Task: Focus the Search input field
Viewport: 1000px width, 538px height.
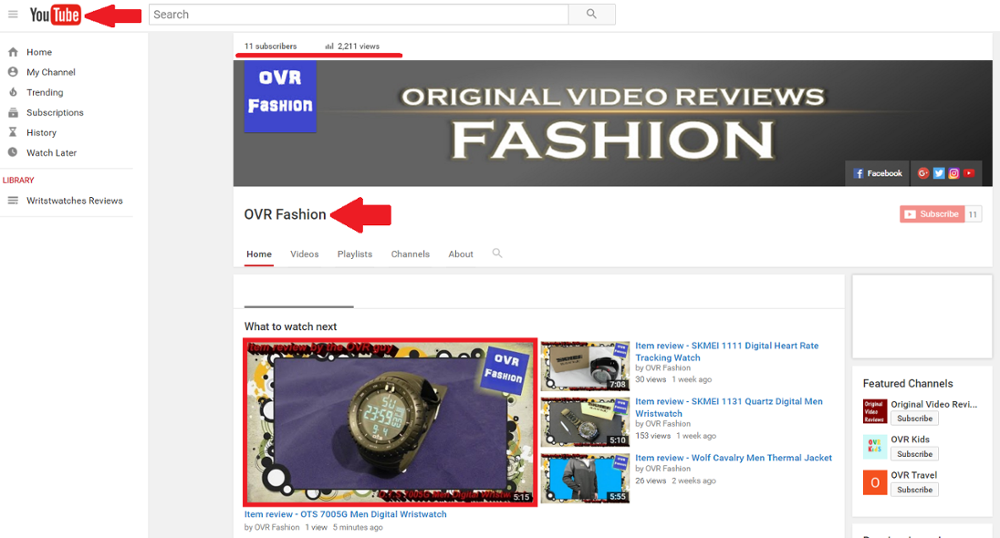Action: coord(358,14)
